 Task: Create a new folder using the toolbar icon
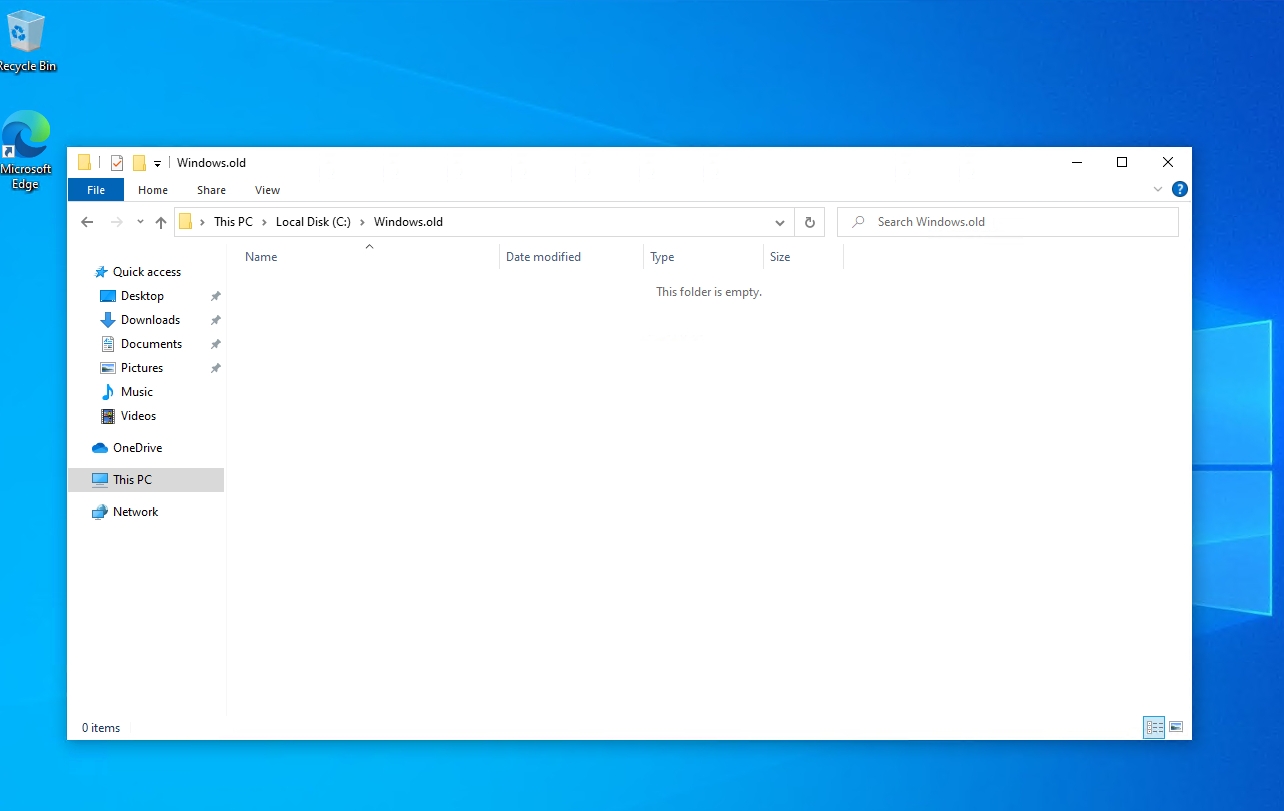point(140,162)
